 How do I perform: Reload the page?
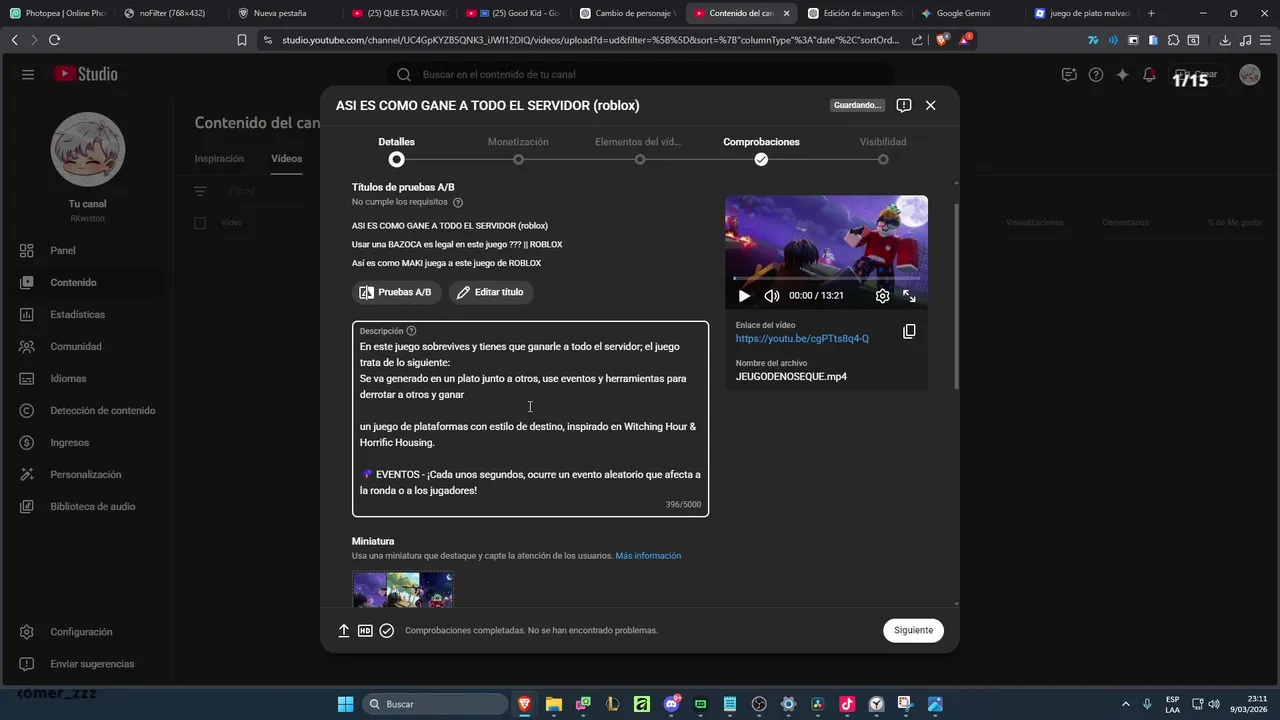54,40
